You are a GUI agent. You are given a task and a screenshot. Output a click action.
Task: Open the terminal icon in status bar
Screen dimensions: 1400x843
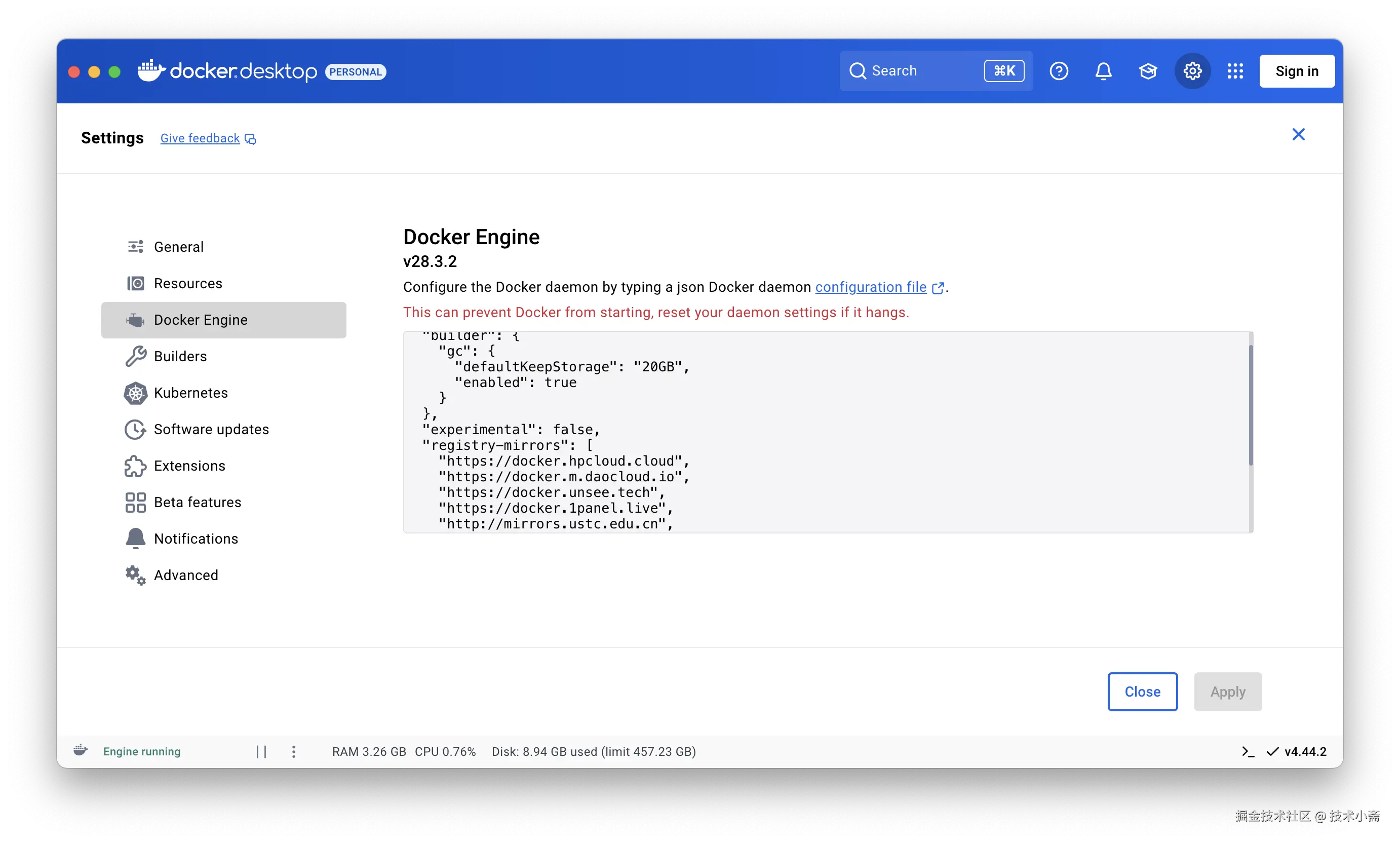(1247, 751)
